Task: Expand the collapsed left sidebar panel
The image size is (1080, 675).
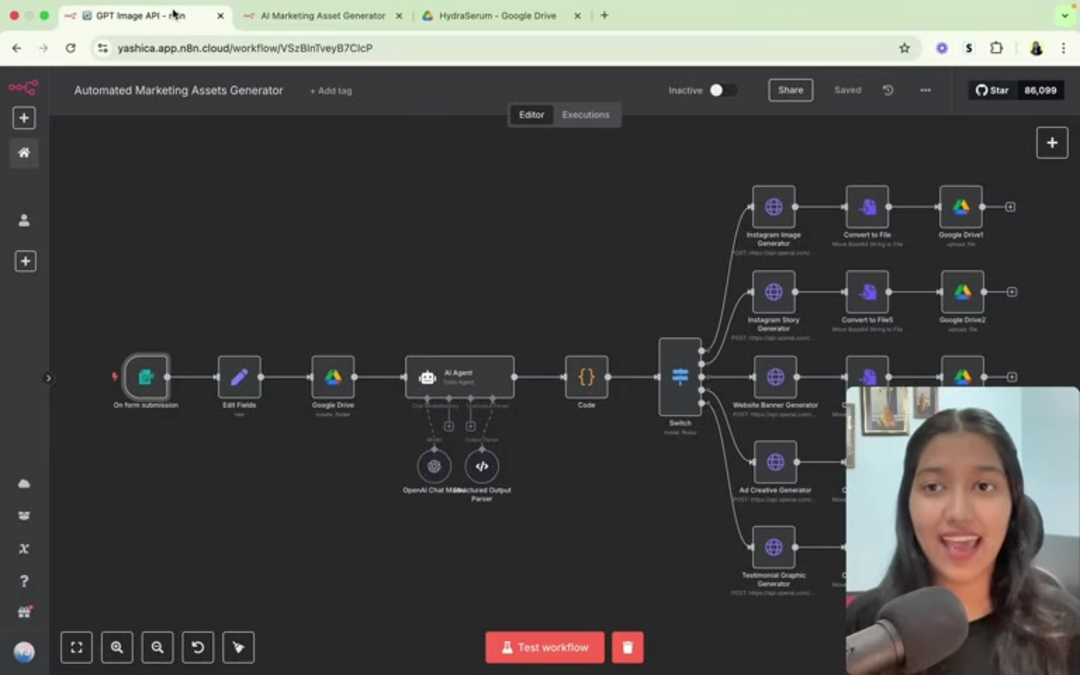Action: pos(48,378)
